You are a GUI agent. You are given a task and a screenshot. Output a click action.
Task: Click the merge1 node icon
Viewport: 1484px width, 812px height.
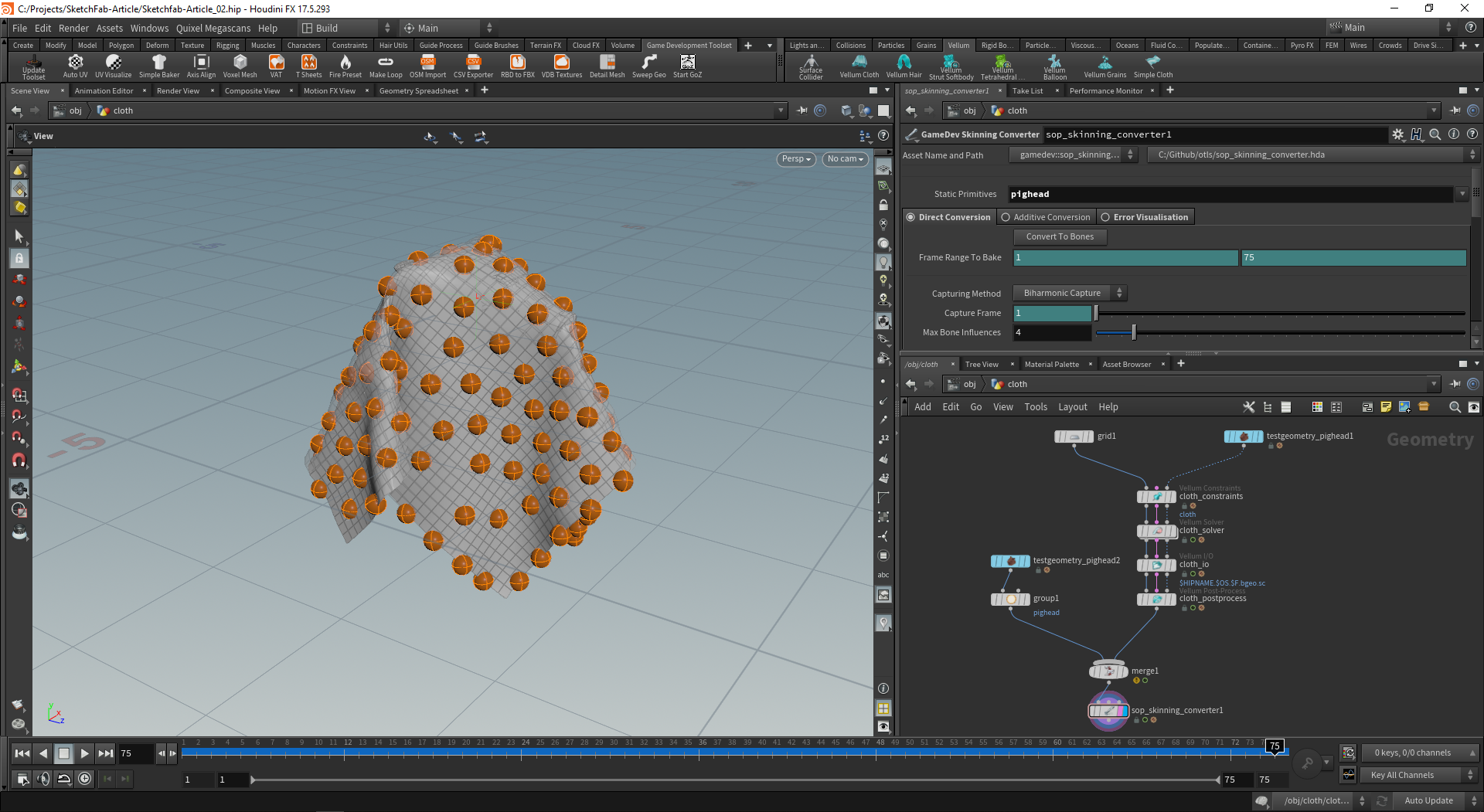point(1108,671)
